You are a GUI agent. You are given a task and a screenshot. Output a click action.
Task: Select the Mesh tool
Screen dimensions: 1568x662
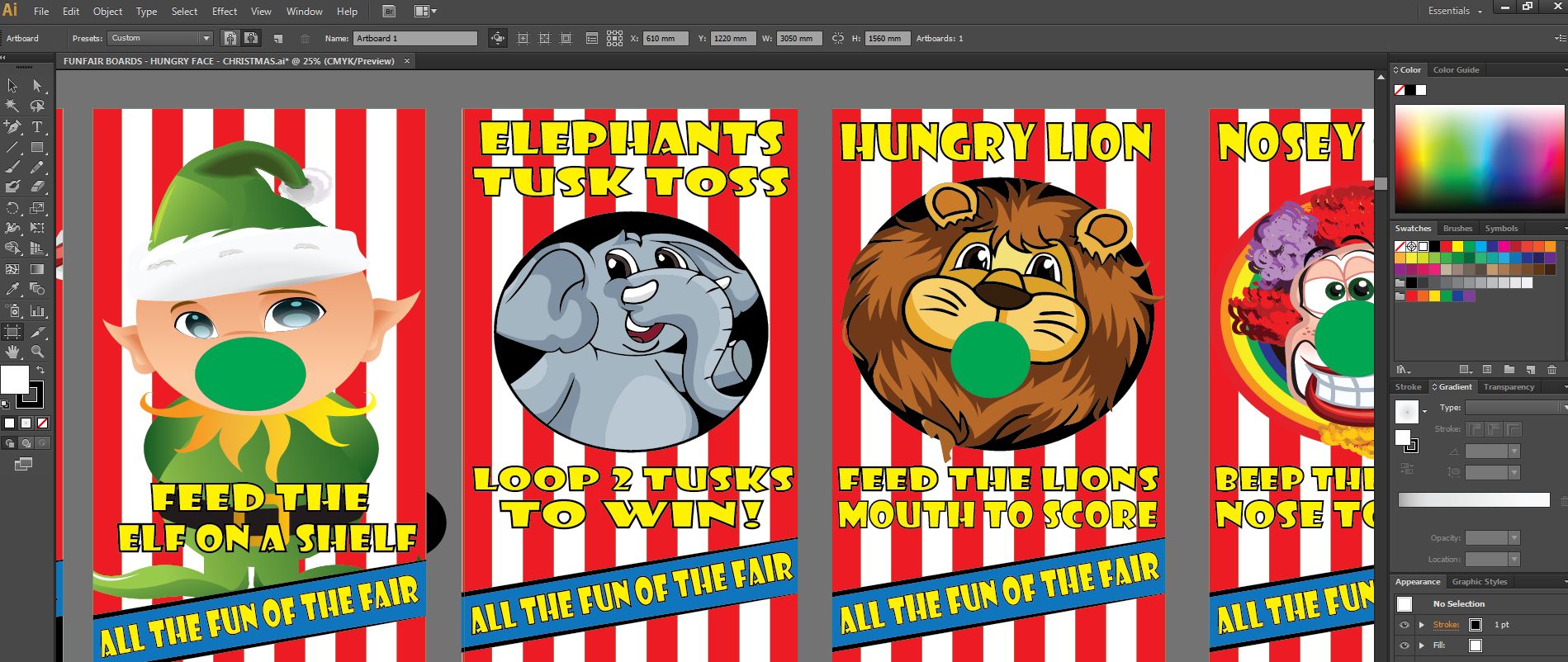[12, 269]
